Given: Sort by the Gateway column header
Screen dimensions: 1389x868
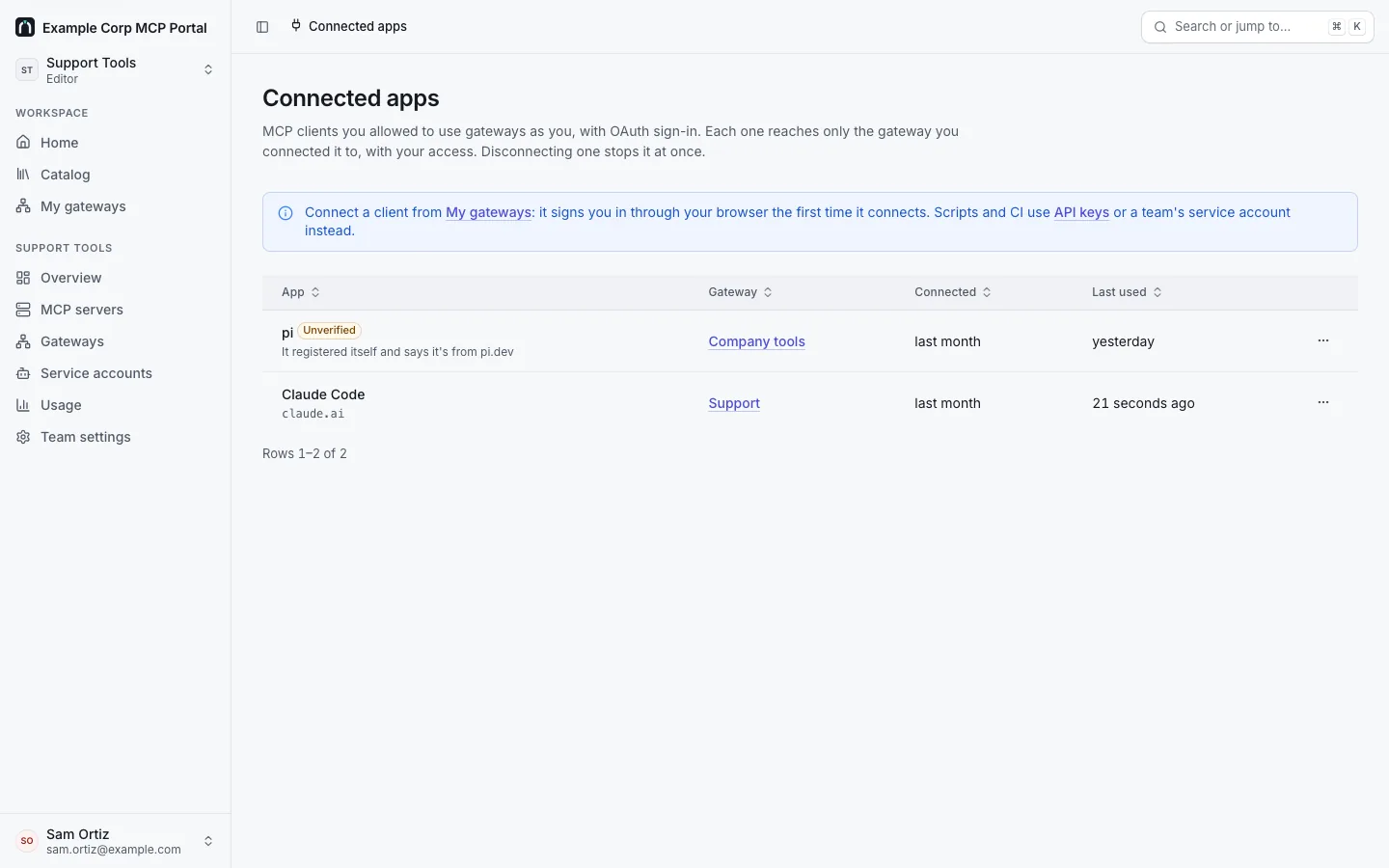Looking at the screenshot, I should click(x=740, y=292).
